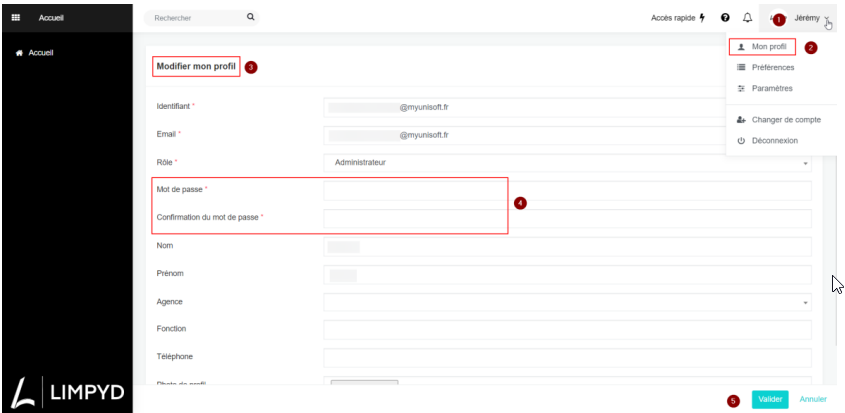
Task: Open the apps grid menu icon
Action: tap(16, 18)
